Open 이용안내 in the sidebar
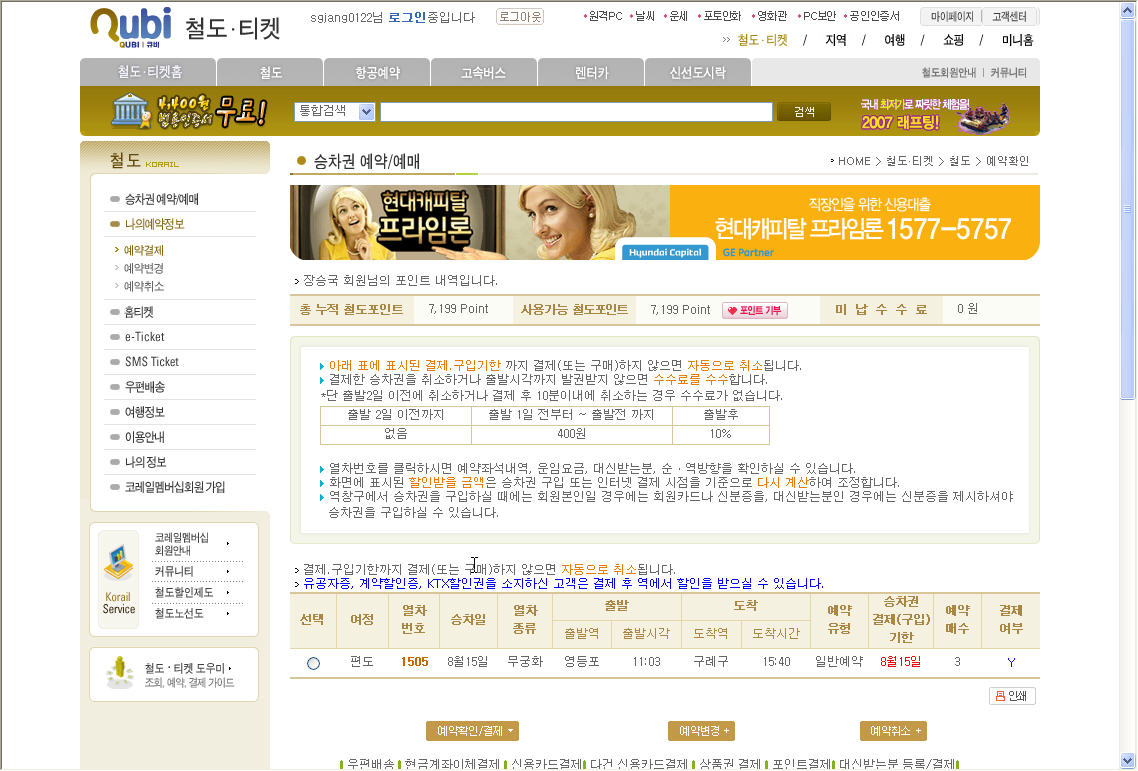This screenshot has width=1138, height=771. tap(144, 437)
